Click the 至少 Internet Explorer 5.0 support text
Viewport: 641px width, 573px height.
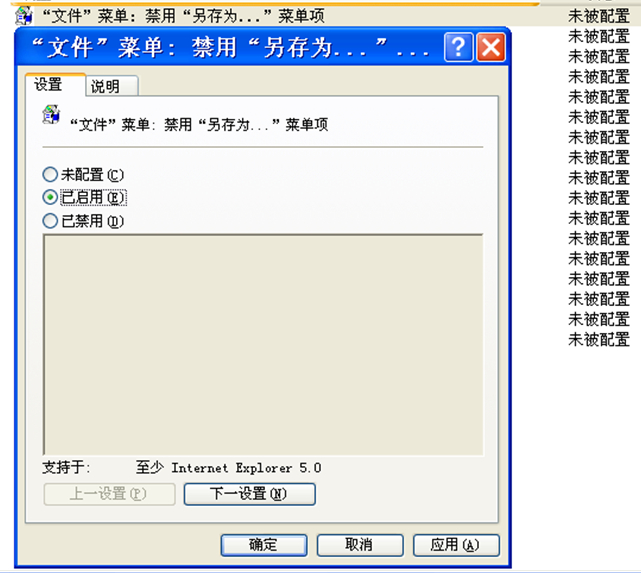coord(229,468)
